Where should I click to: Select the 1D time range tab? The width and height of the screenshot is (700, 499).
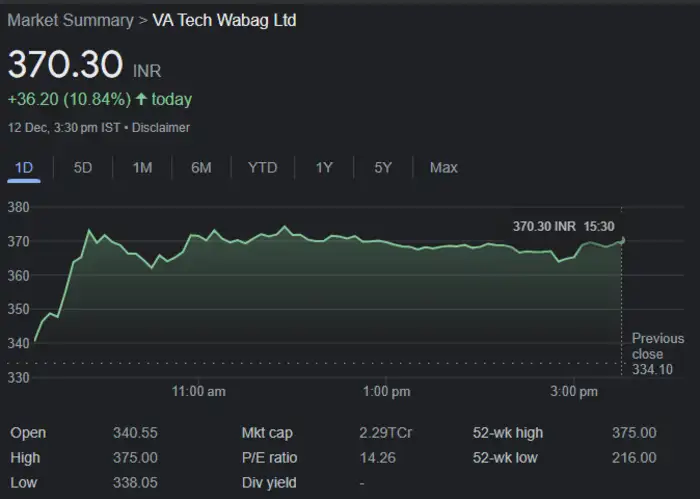pos(24,168)
